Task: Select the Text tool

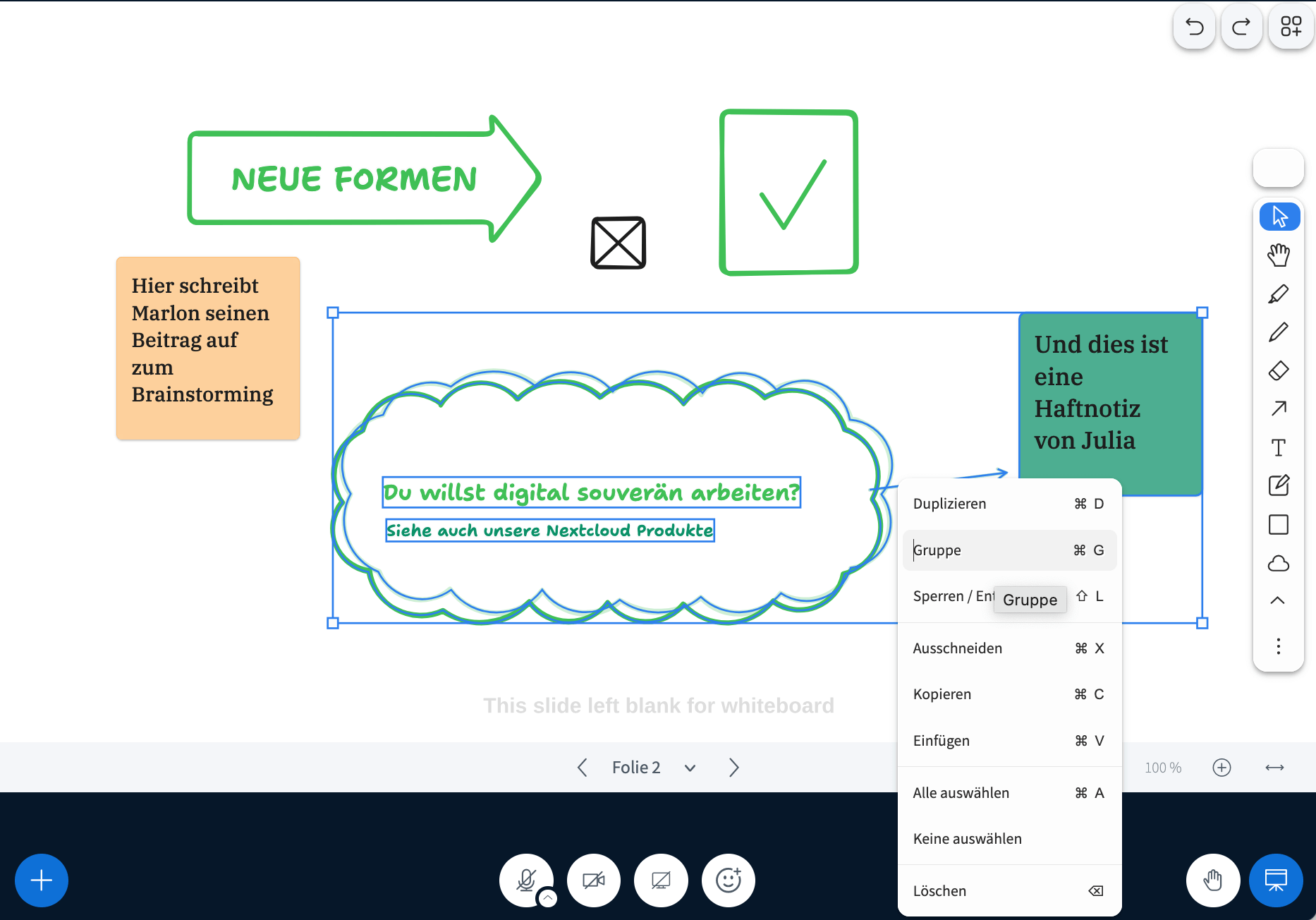Action: 1278,448
